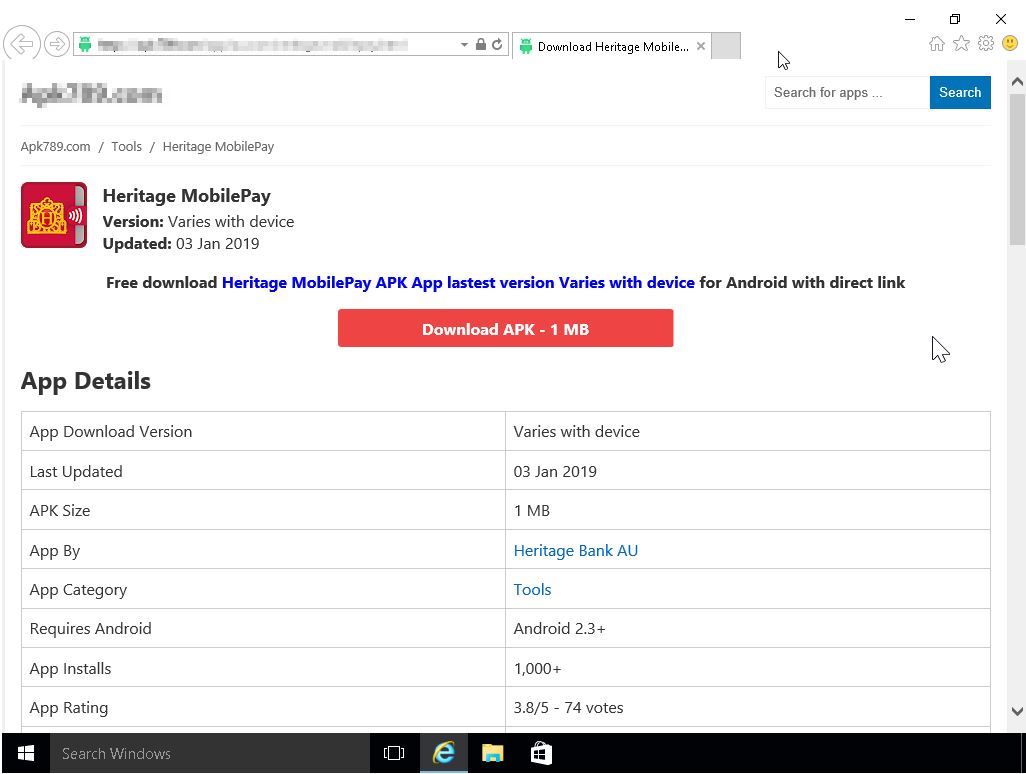Image resolution: width=1026 pixels, height=774 pixels.
Task: Refresh the page with the reload icon
Action: (497, 44)
